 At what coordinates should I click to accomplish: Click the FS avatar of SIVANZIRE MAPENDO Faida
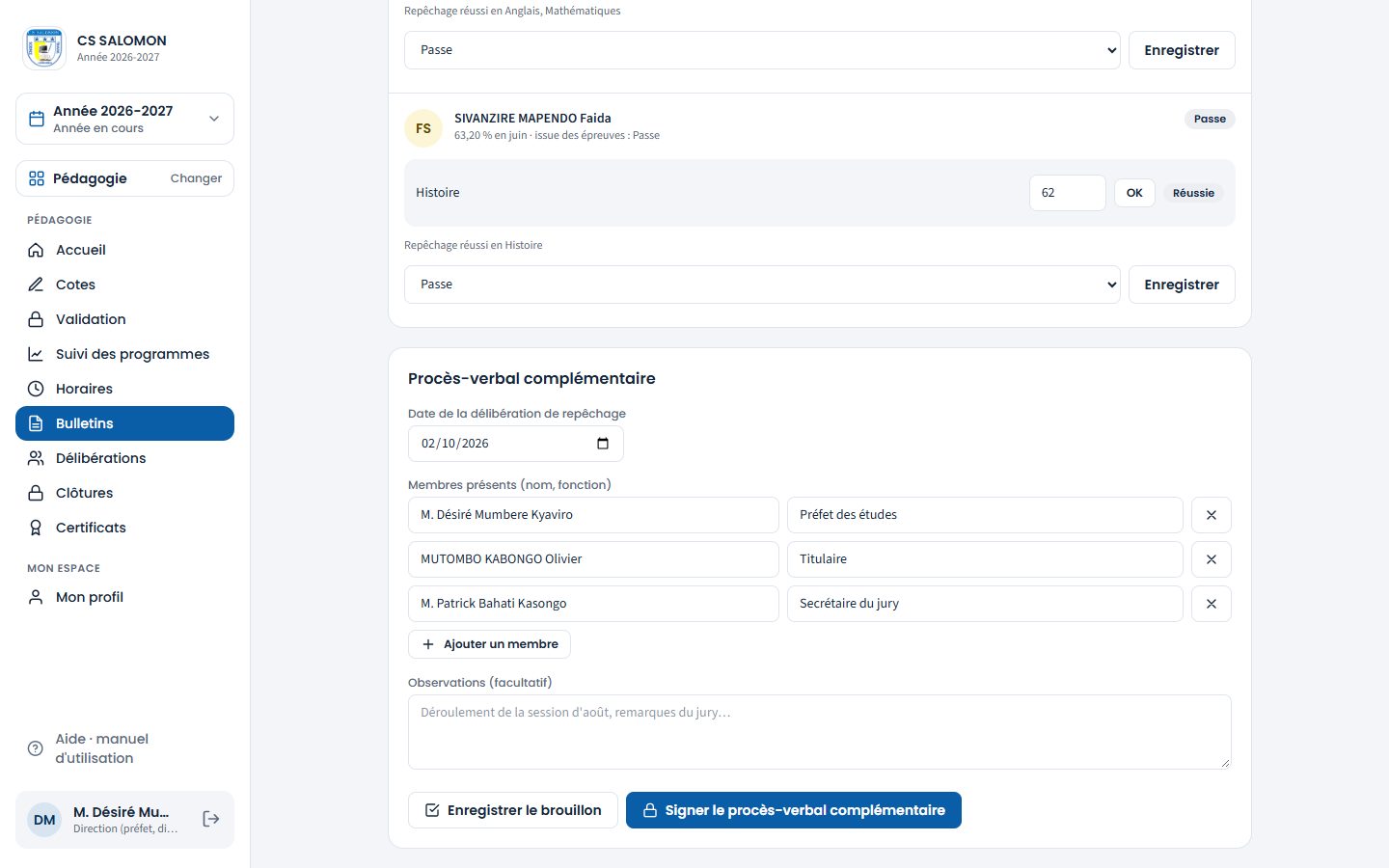(x=423, y=128)
